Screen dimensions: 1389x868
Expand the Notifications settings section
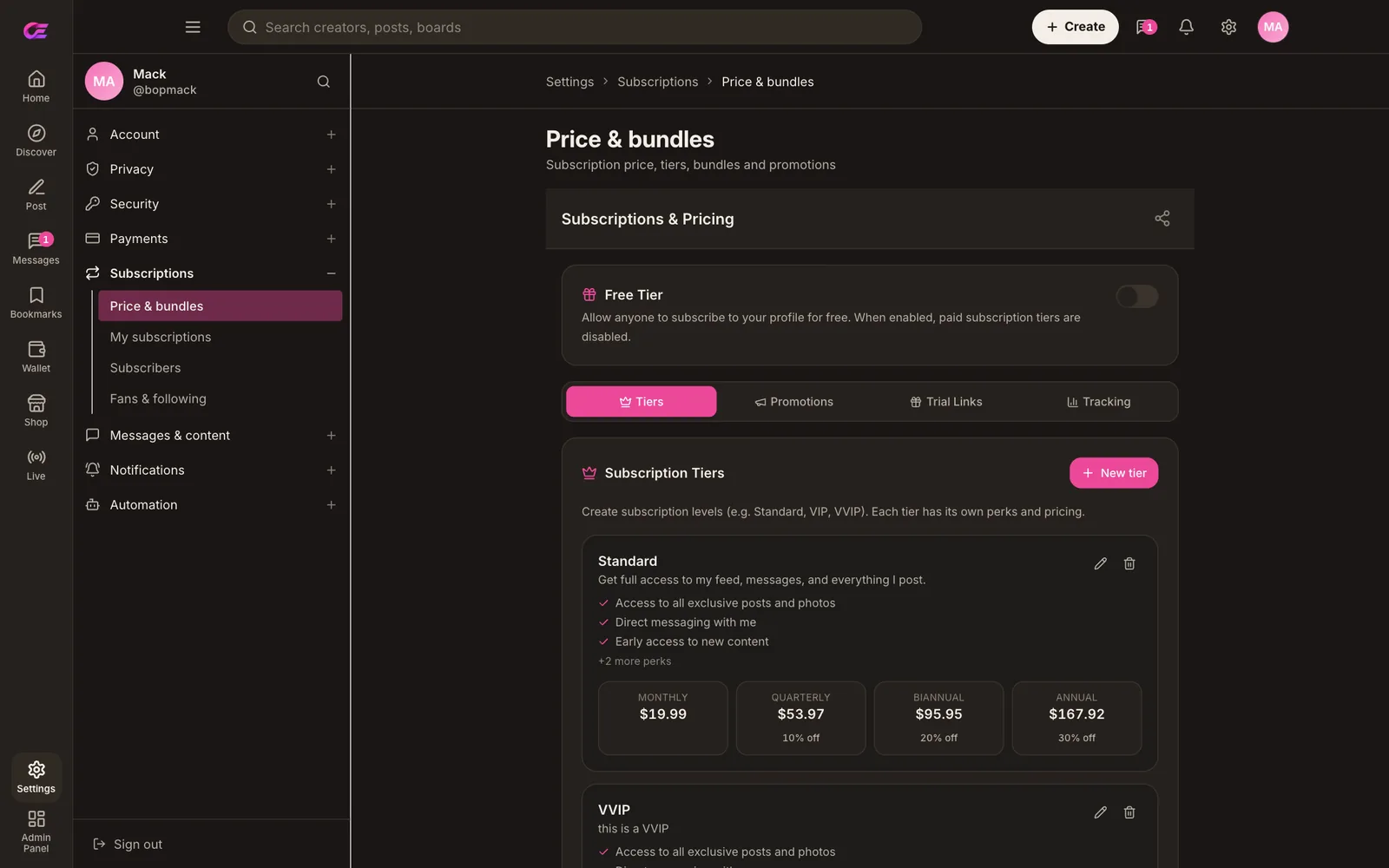point(212,470)
